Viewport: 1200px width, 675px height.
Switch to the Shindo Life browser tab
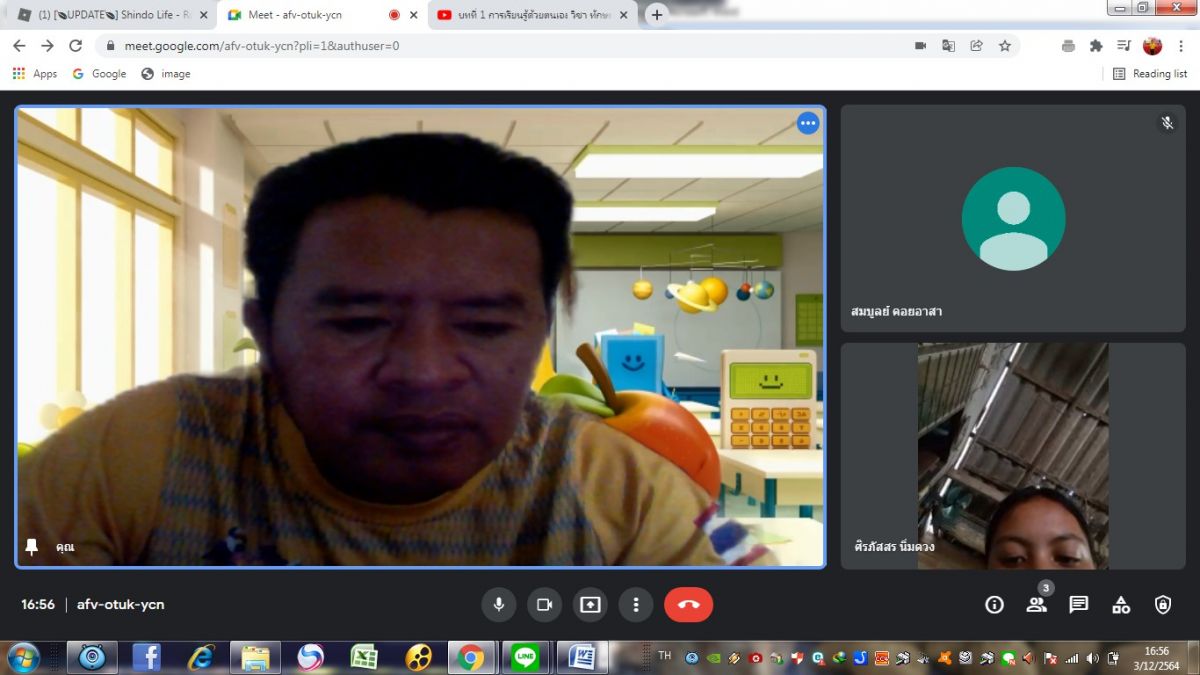pyautogui.click(x=112, y=15)
